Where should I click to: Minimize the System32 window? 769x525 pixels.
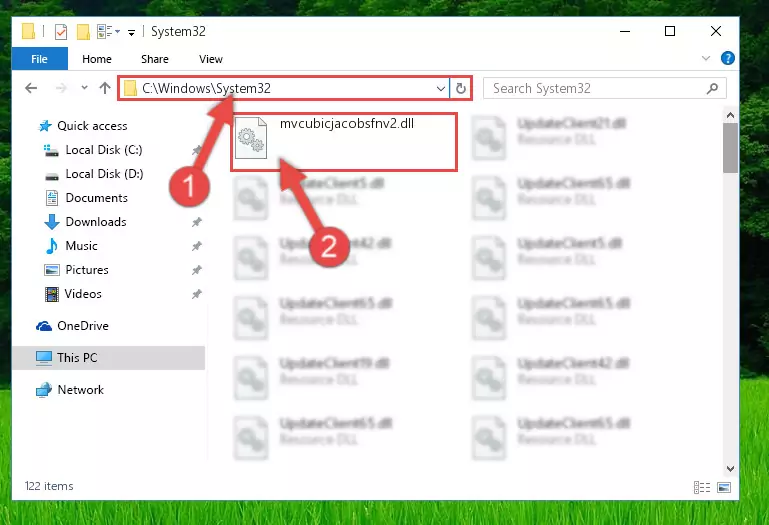pyautogui.click(x=625, y=31)
